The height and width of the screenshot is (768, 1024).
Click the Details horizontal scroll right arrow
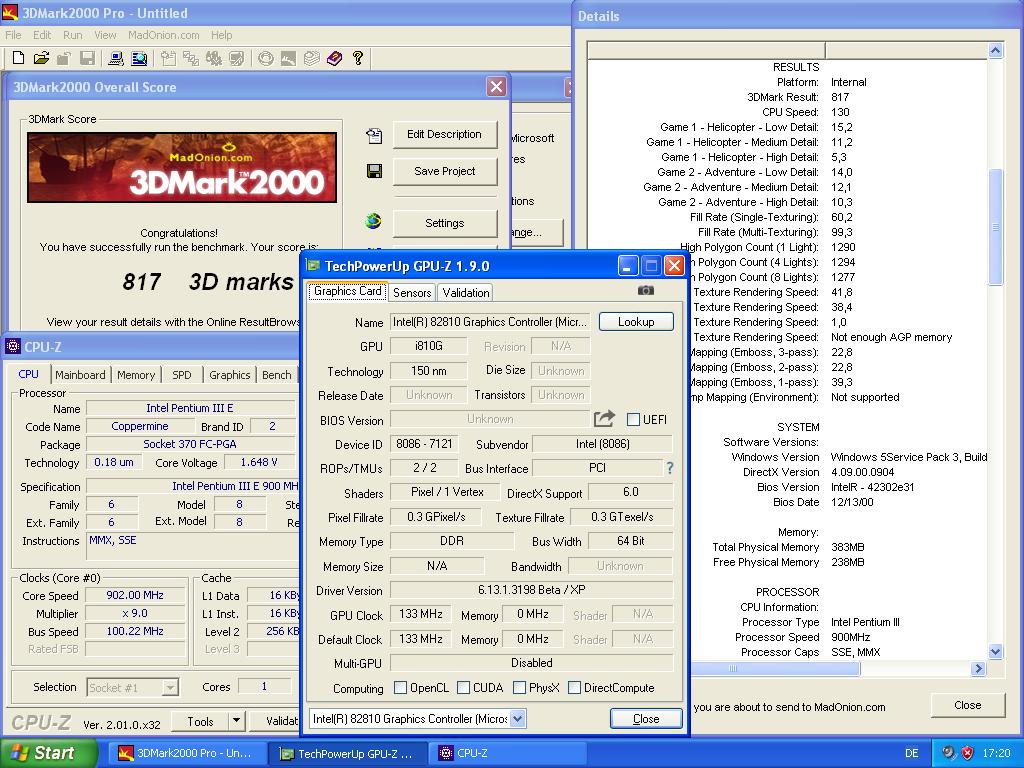tap(978, 668)
